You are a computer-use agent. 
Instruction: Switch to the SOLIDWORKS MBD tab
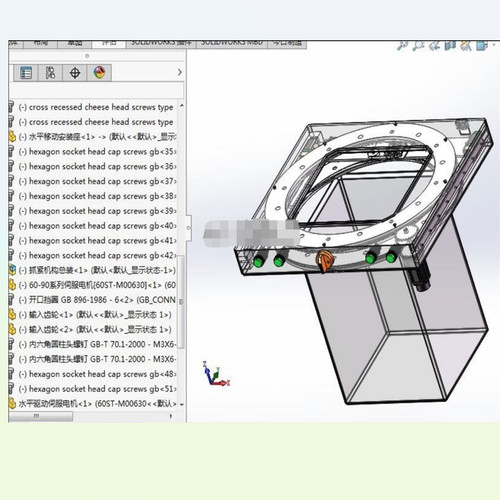click(x=232, y=44)
